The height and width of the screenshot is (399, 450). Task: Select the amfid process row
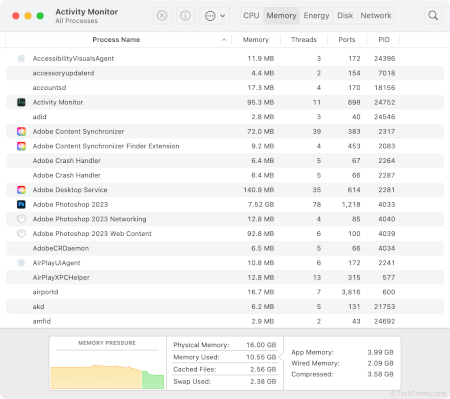coord(225,321)
